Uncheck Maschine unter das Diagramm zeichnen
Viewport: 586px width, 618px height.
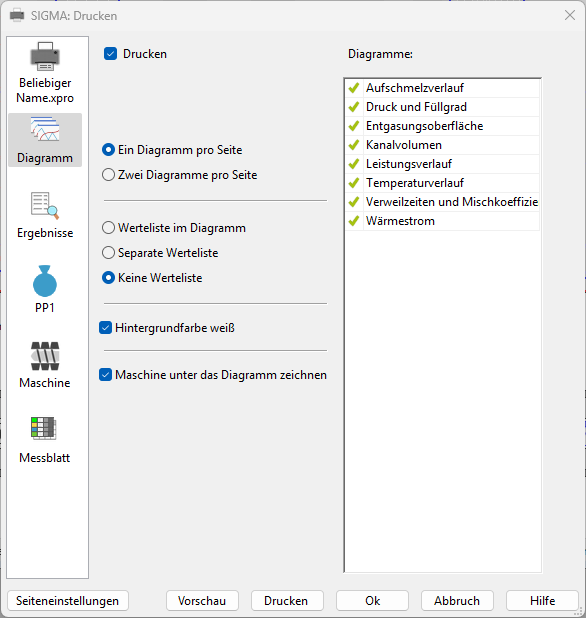click(105, 374)
